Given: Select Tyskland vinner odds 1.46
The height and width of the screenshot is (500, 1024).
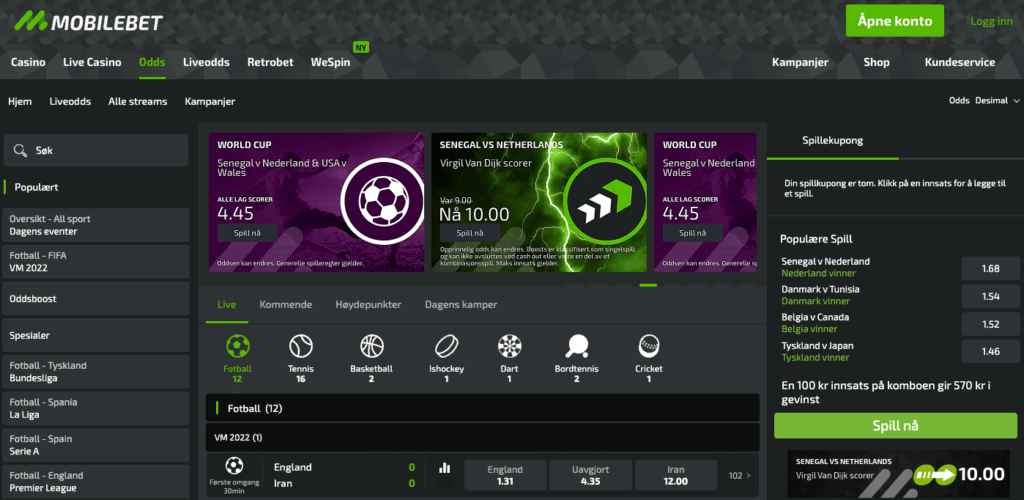Looking at the screenshot, I should tap(990, 352).
